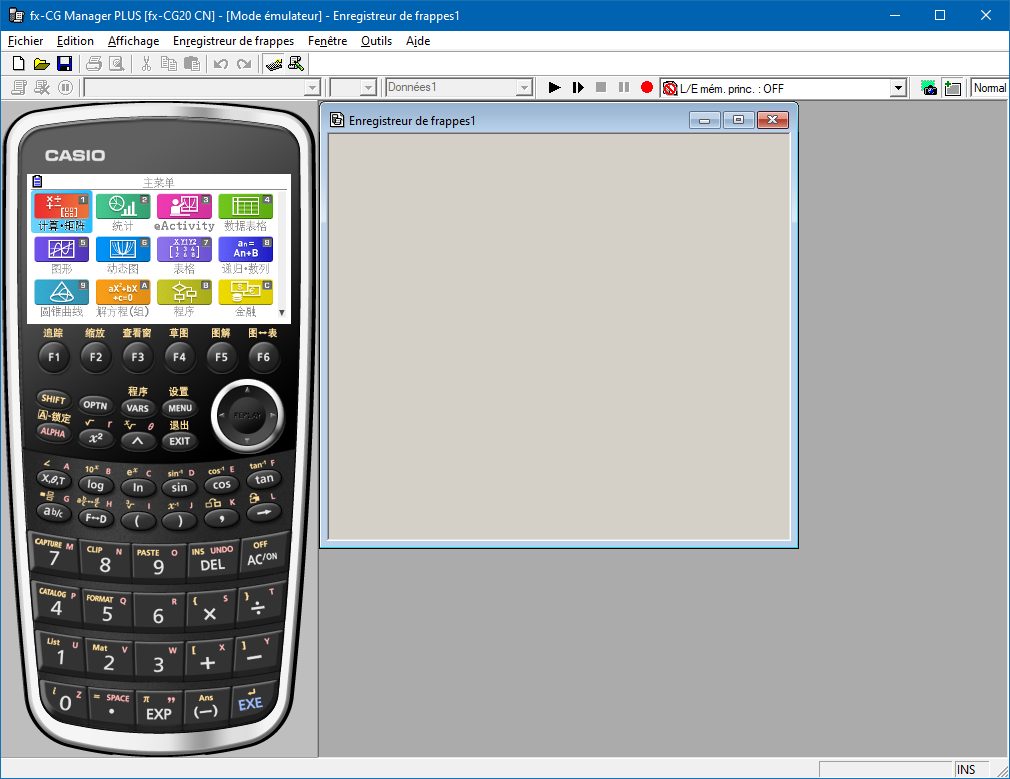Viewport: 1010px width, 779px height.
Task: Open the Fichier menu
Action: pyautogui.click(x=26, y=41)
